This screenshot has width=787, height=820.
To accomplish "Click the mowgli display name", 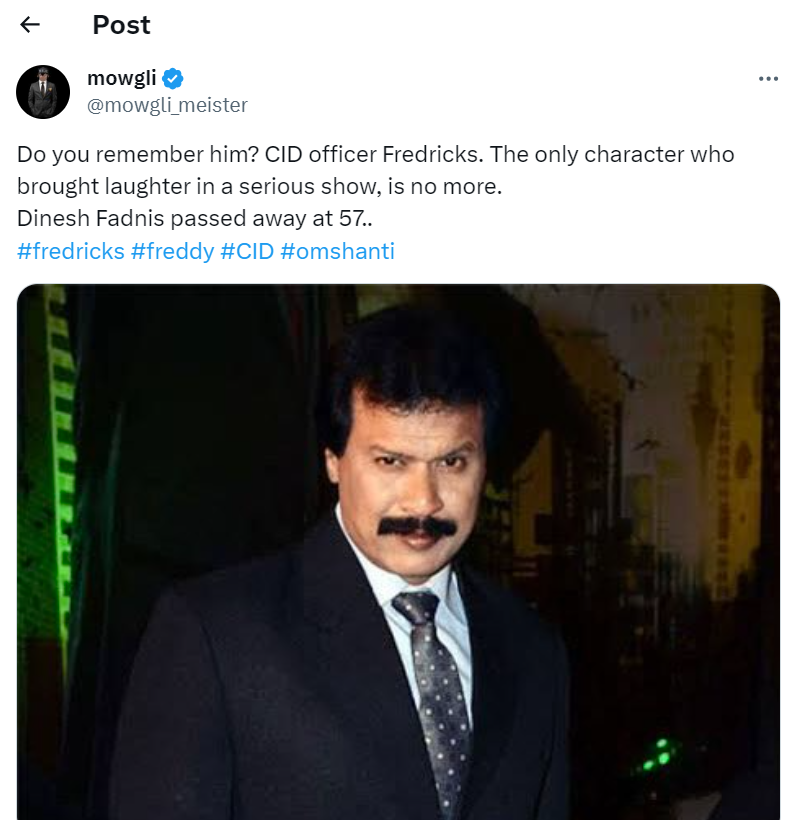I will click(122, 79).
